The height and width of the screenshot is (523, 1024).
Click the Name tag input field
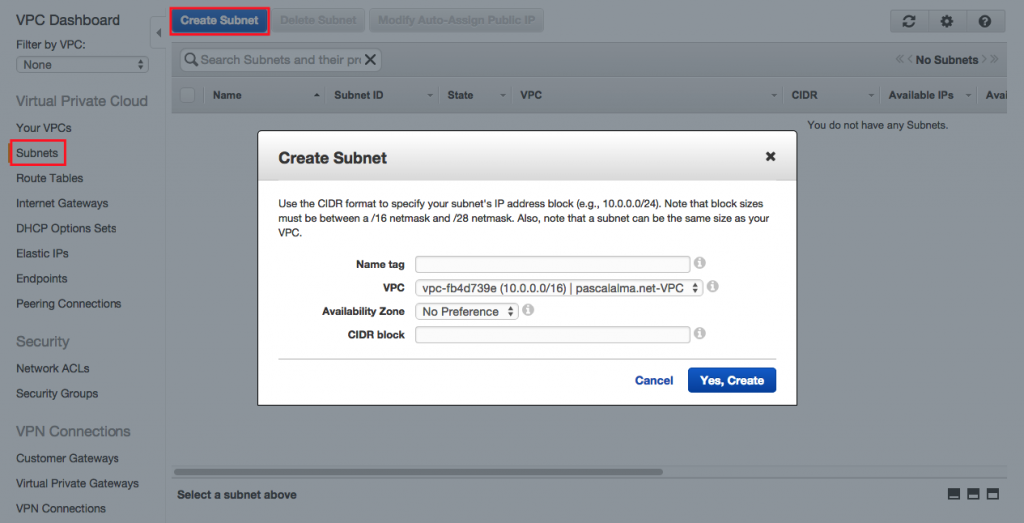coord(552,264)
